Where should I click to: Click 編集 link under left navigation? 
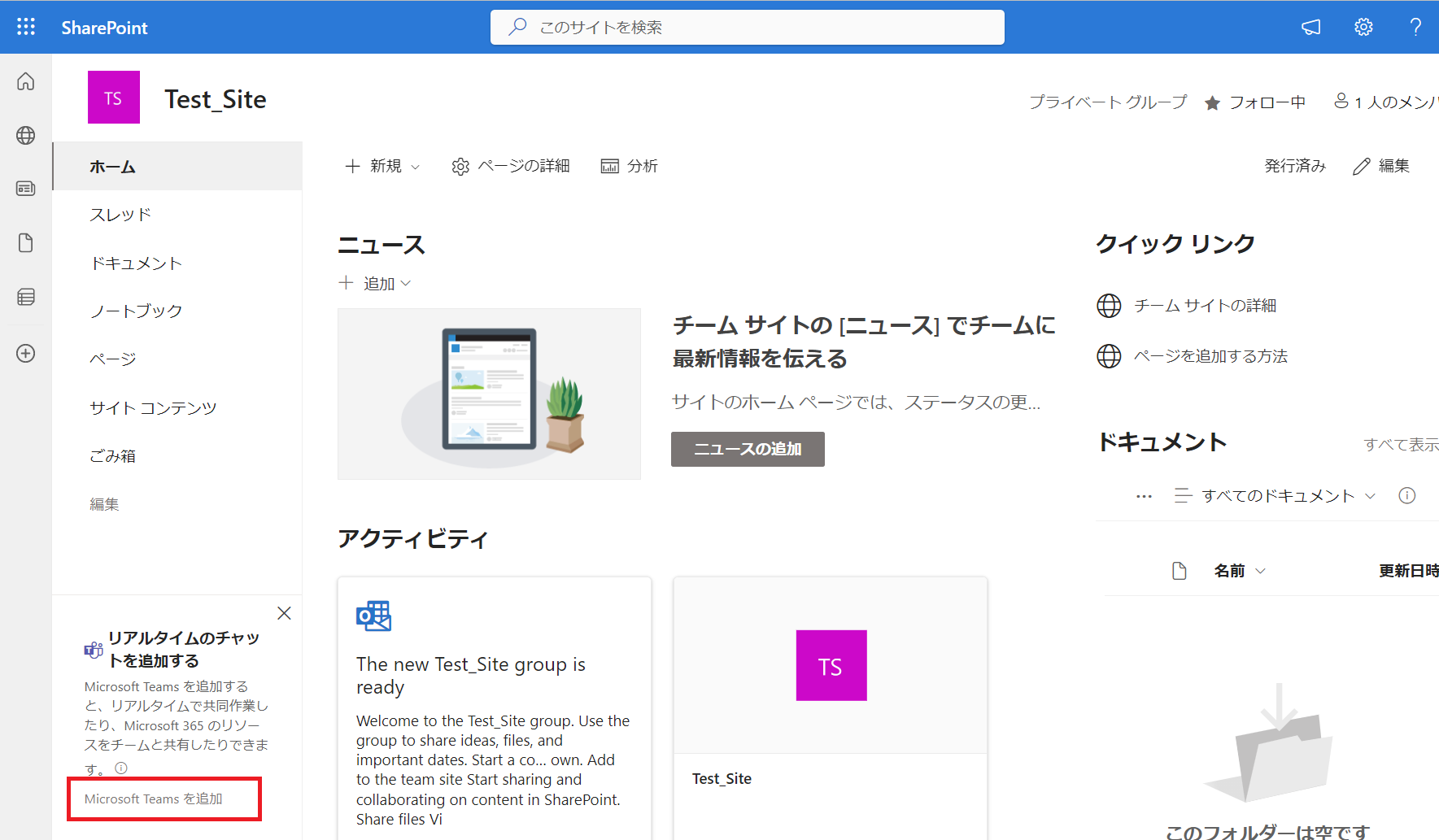(104, 504)
